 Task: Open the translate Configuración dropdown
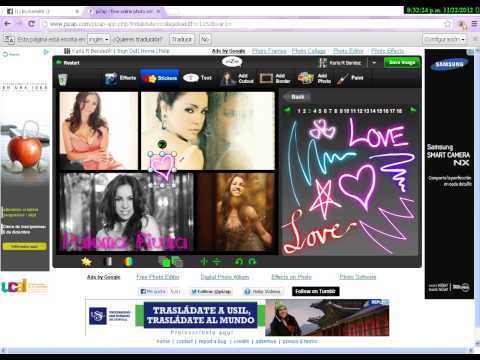[444, 39]
